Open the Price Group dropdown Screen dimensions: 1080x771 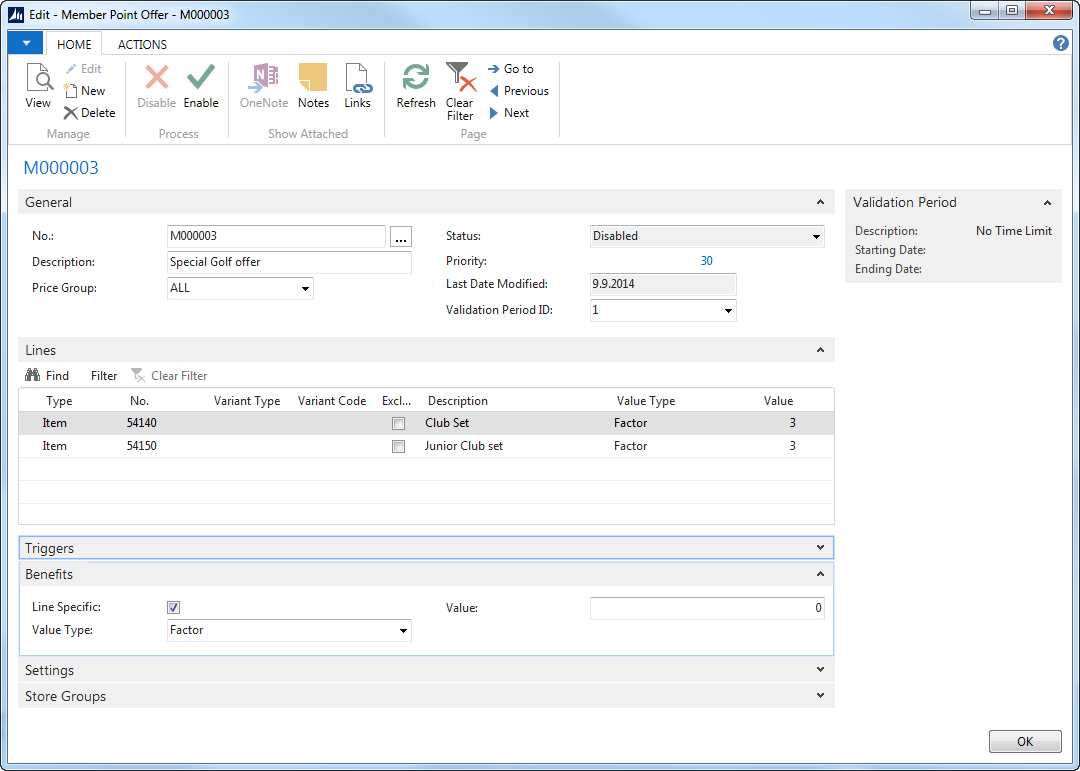tap(305, 289)
